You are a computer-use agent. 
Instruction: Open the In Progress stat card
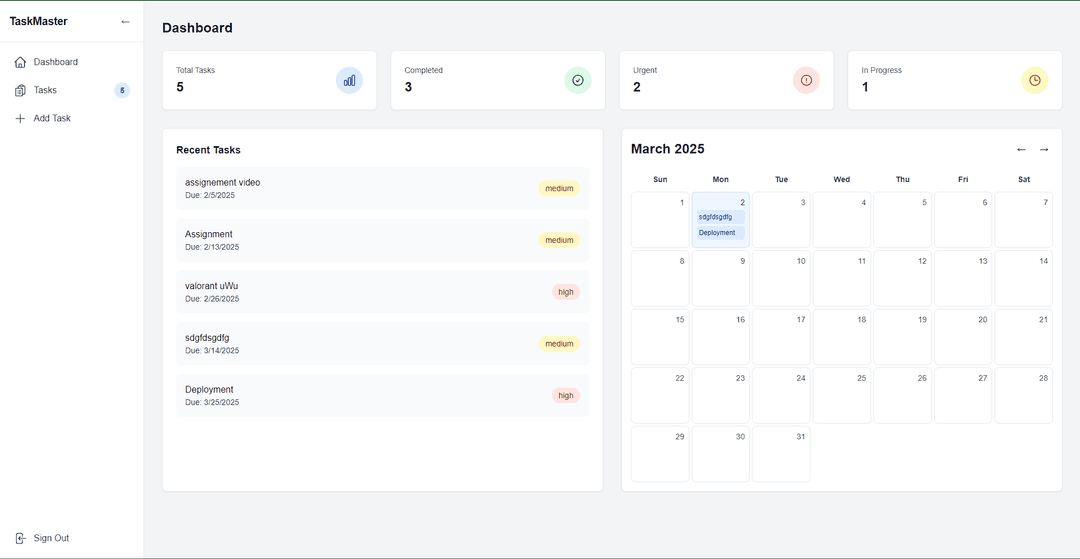pos(955,80)
